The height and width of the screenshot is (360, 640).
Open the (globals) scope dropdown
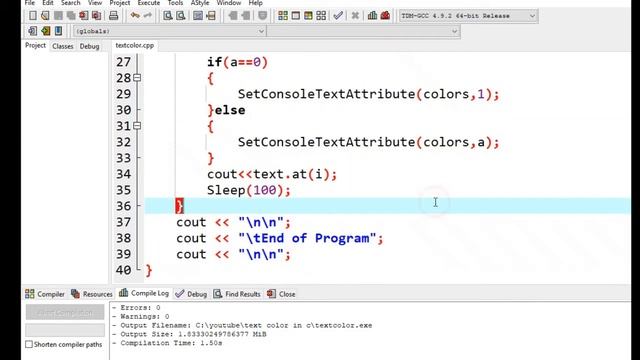[169, 31]
